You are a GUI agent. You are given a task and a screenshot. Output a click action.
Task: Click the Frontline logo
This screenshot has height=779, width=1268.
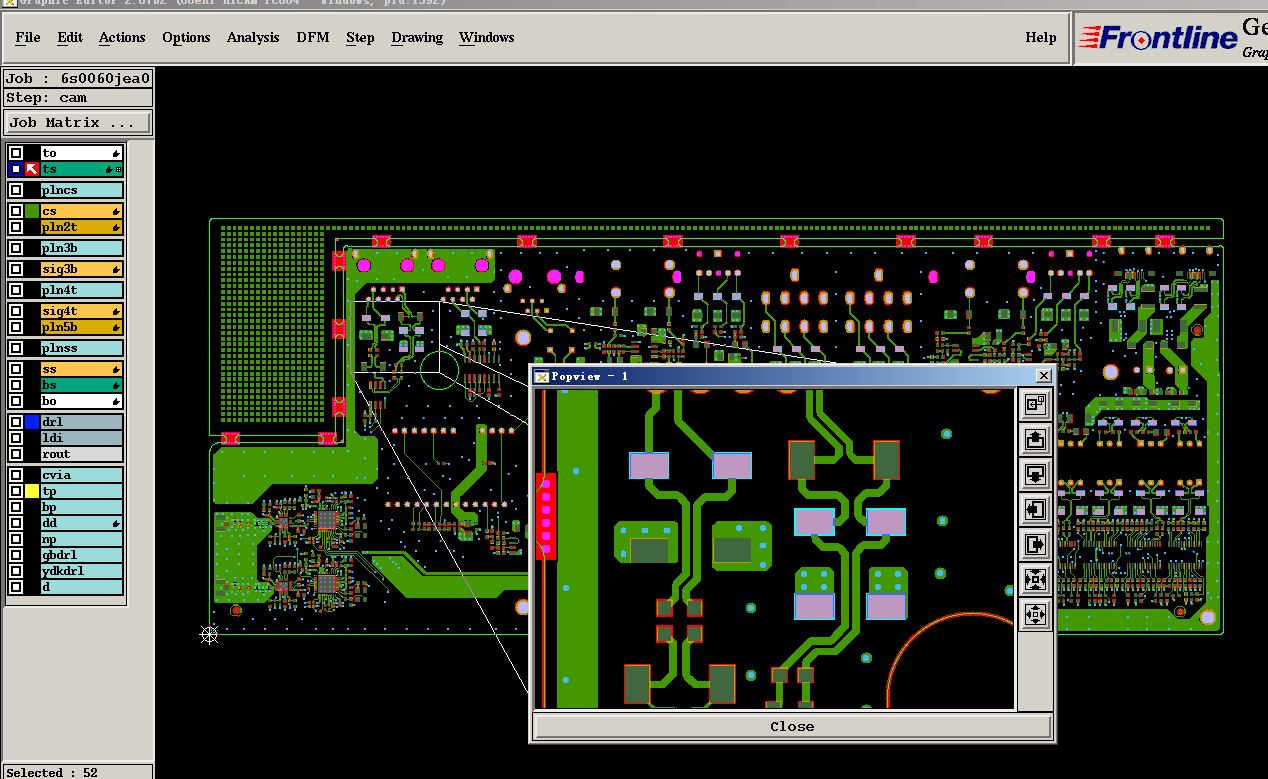(x=1159, y=38)
